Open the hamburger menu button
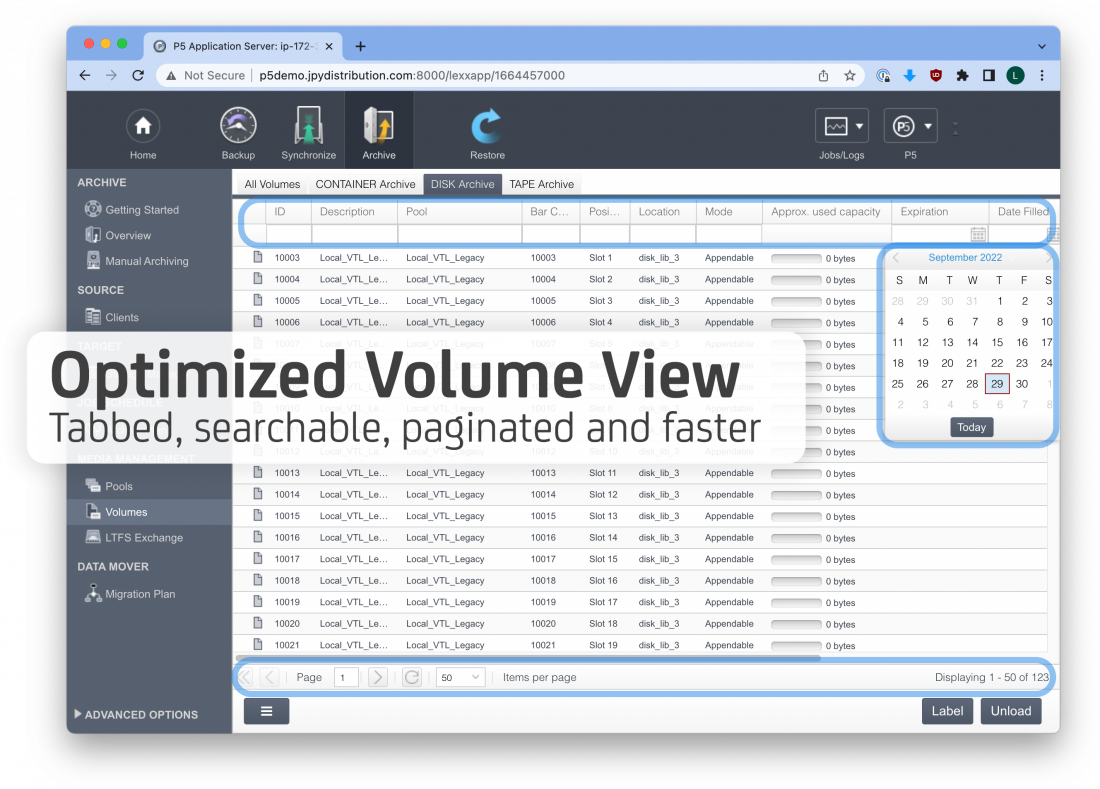The height and width of the screenshot is (789, 1100). pos(267,711)
